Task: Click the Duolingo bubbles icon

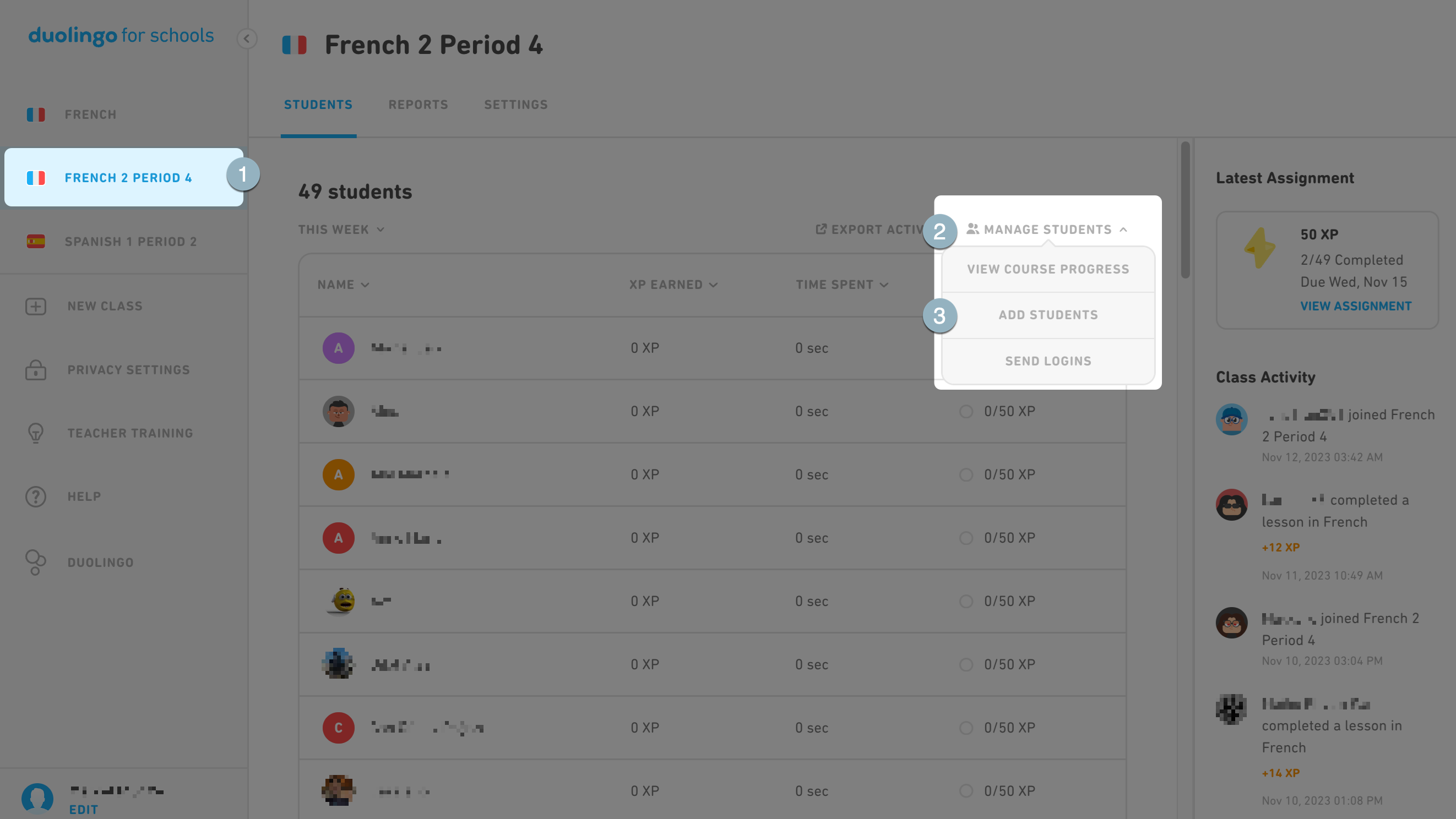Action: 36,563
